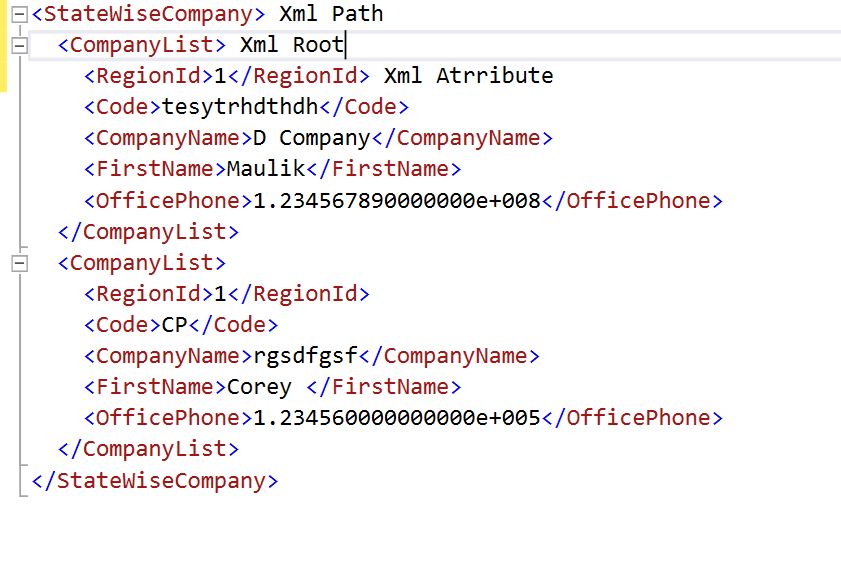Viewport: 841px width, 561px height.
Task: Click the 'Xml Path' annotation text
Action: 331,14
